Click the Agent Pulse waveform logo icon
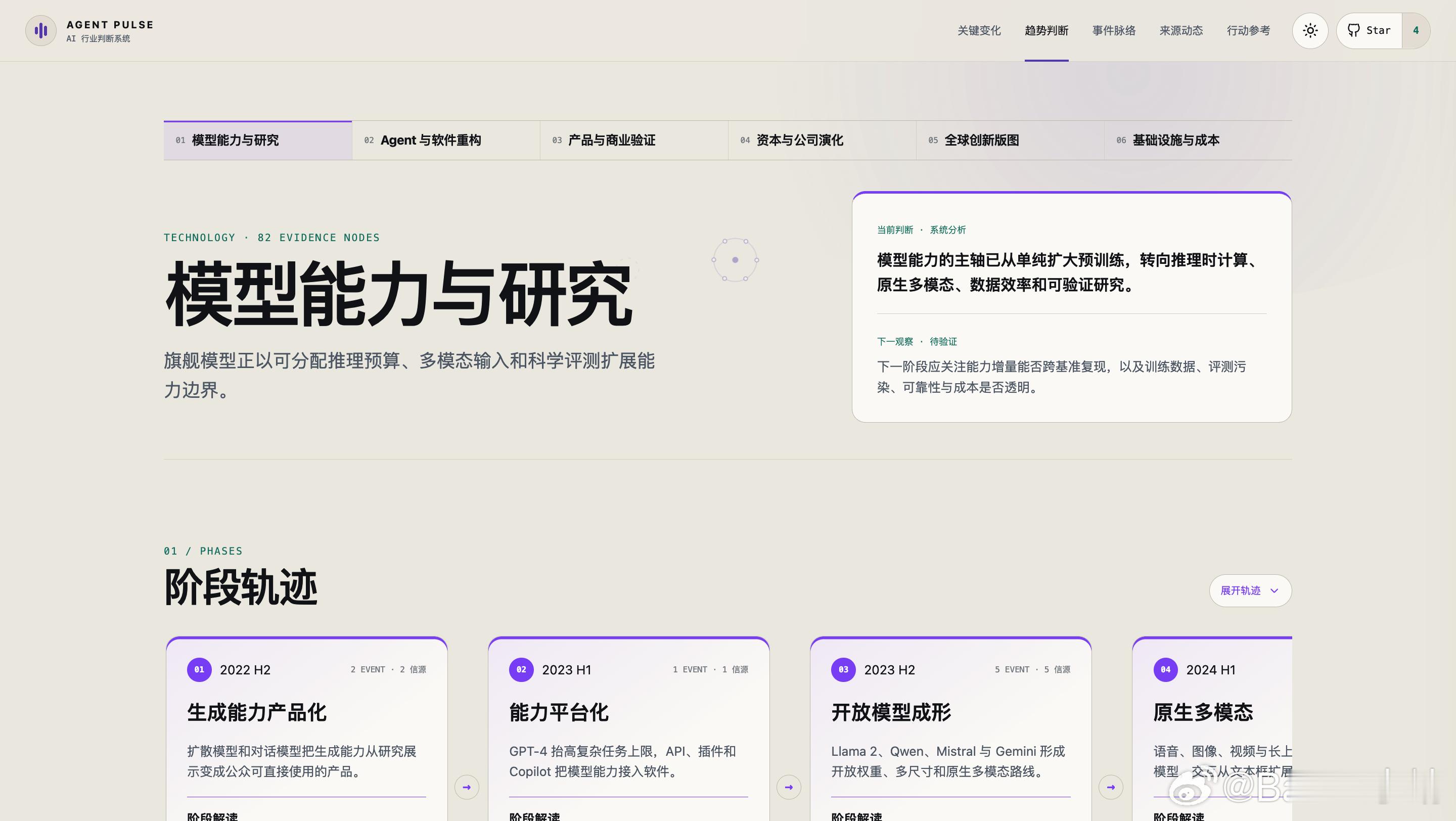 [40, 30]
